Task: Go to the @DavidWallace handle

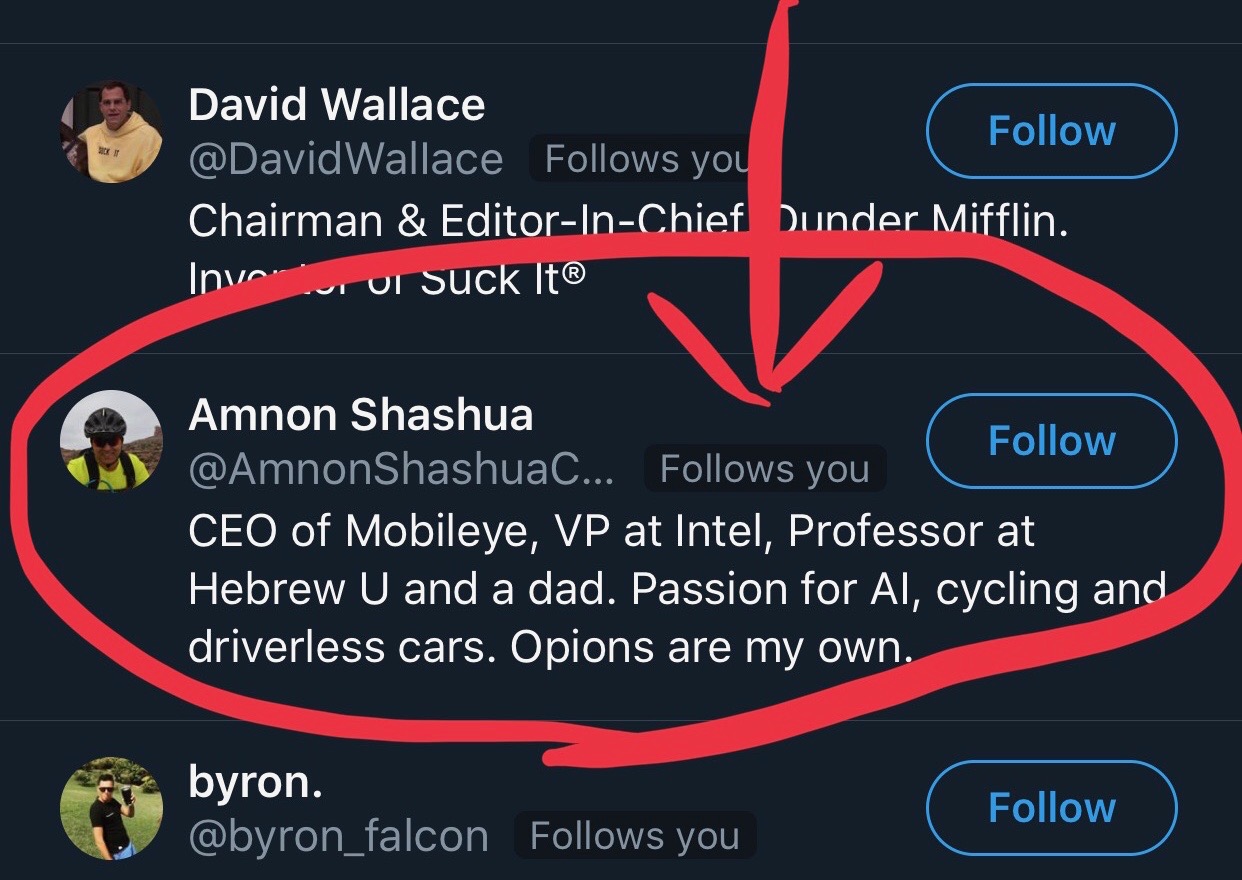Action: pos(346,160)
